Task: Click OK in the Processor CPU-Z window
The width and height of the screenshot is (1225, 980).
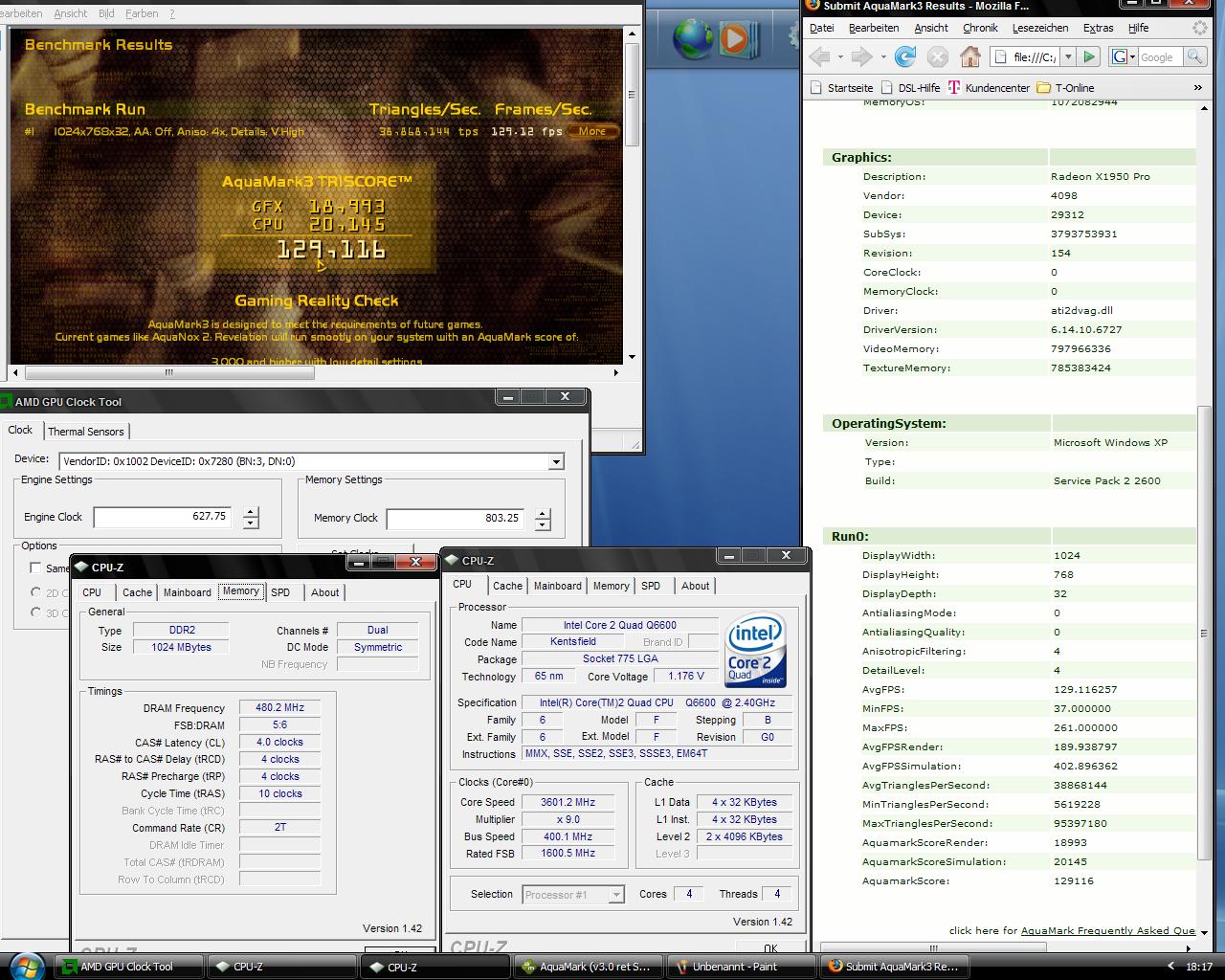Action: tap(770, 948)
